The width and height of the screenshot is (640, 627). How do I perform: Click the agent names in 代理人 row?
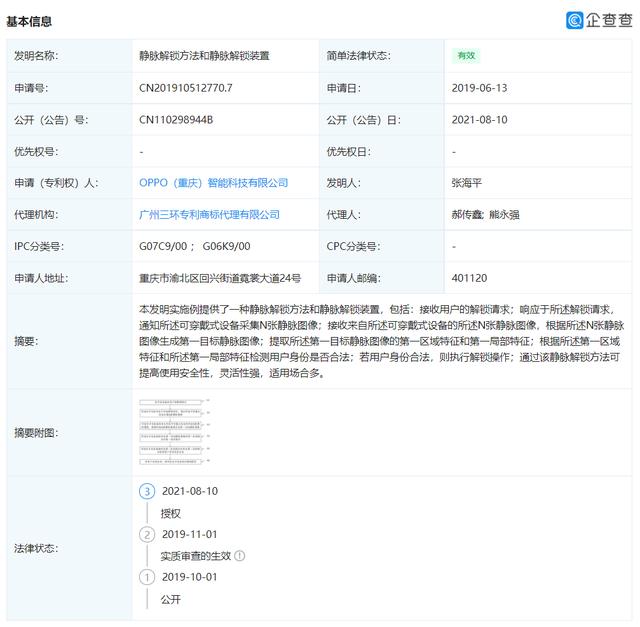click(485, 214)
